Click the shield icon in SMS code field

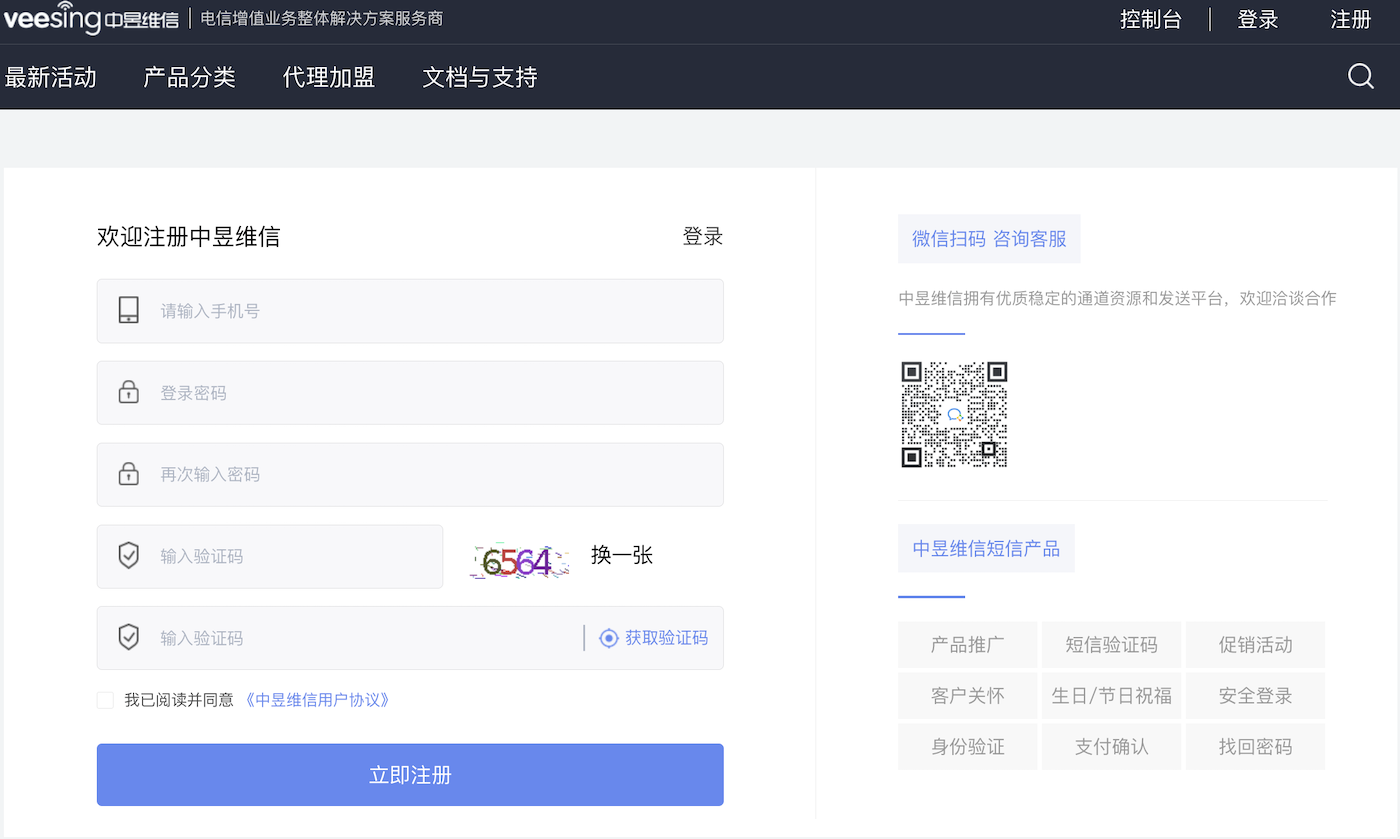click(128, 637)
